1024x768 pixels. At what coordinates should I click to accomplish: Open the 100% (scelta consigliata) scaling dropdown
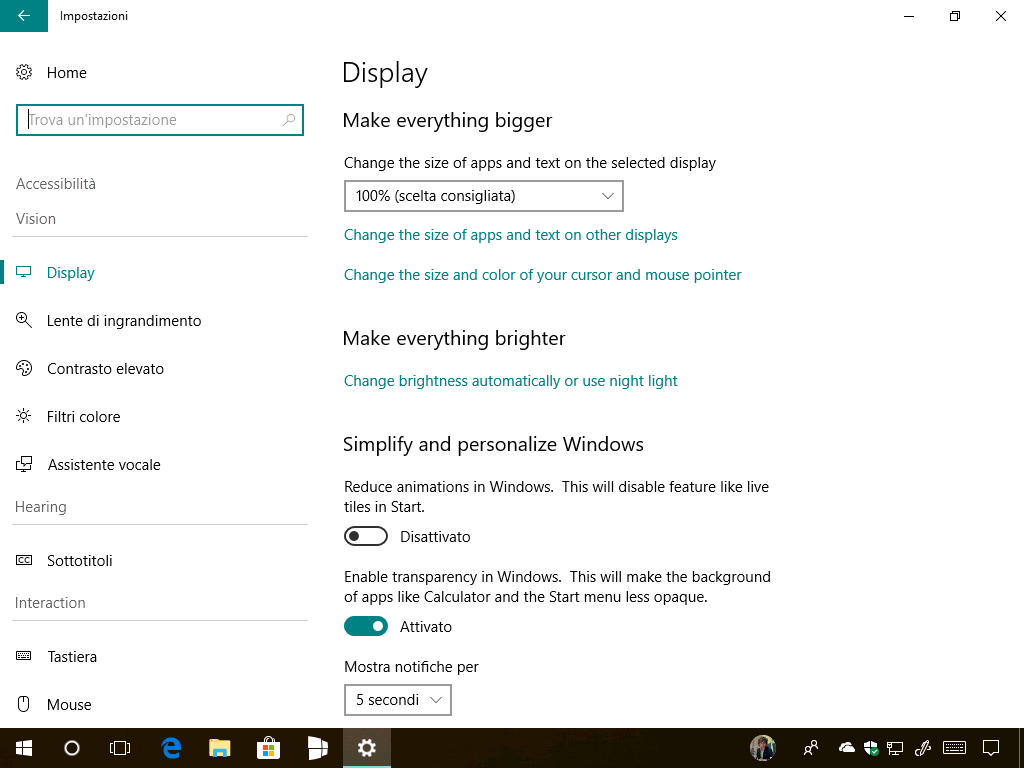pyautogui.click(x=484, y=196)
